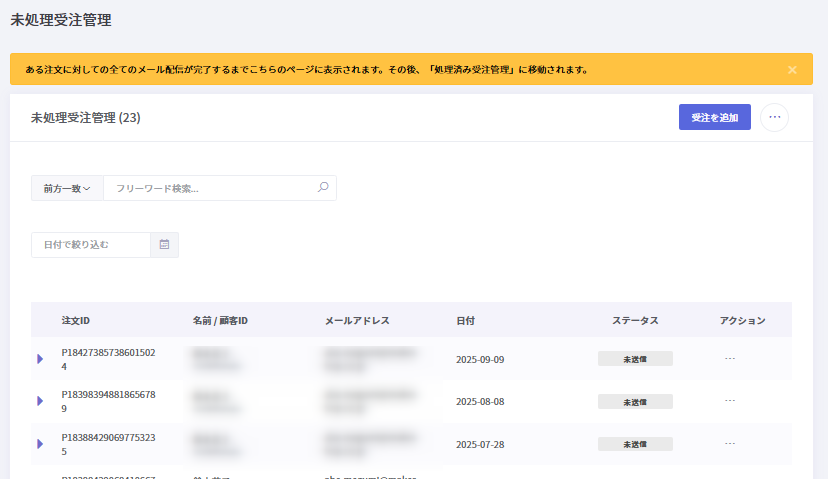Click the 受注を追加 button
828x479 pixels.
pos(714,117)
